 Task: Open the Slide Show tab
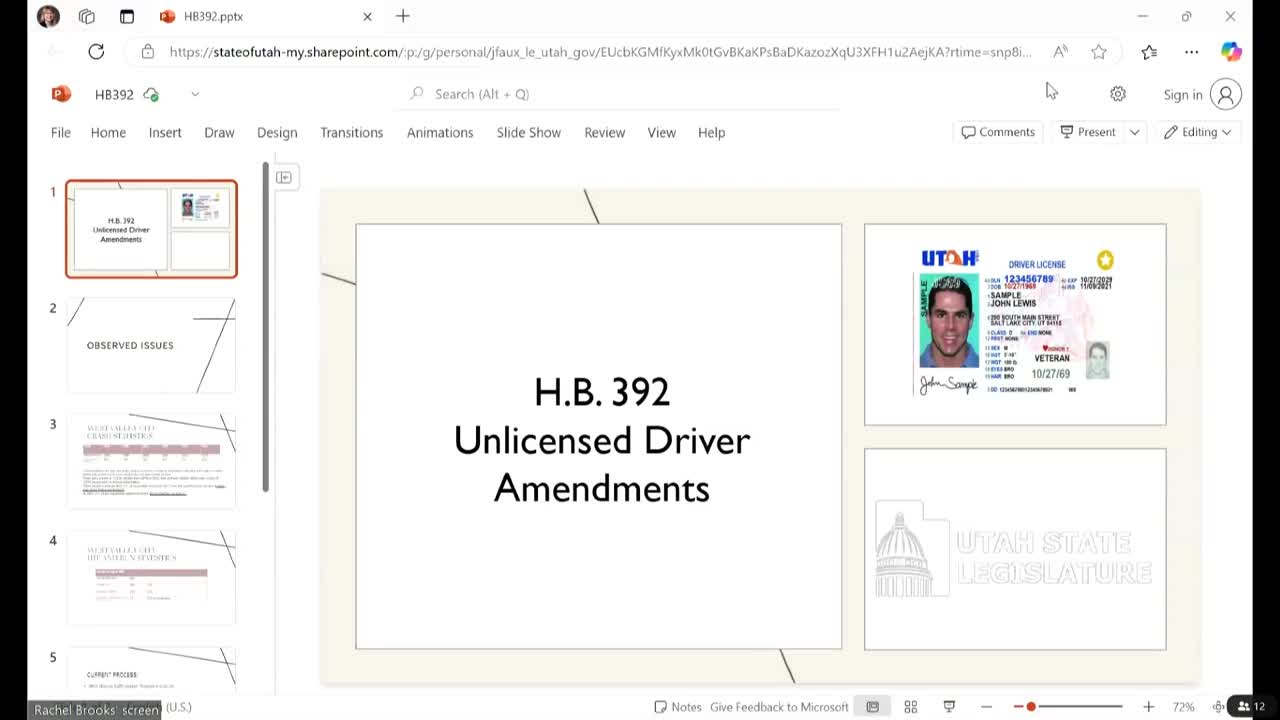(529, 132)
